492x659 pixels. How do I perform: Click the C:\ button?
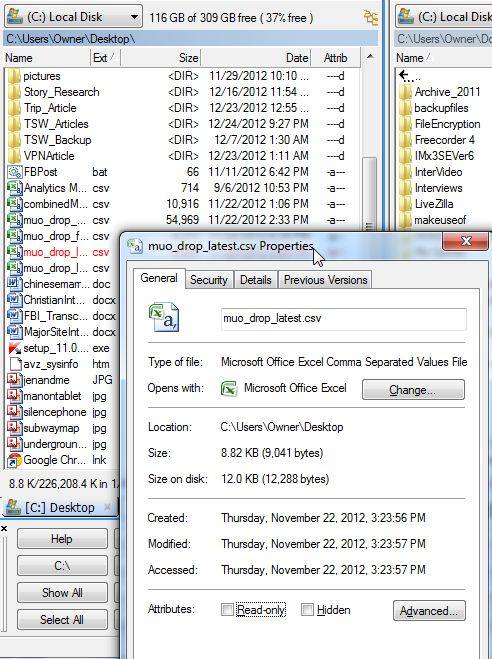(x=62, y=566)
